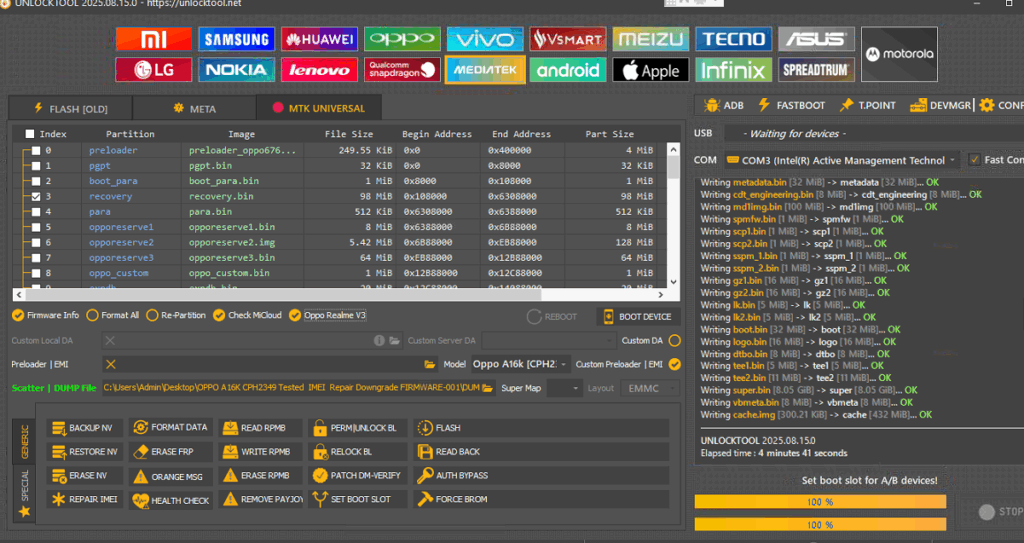The image size is (1024, 543).
Task: Pick the Vivo brand logo
Action: coord(485,39)
